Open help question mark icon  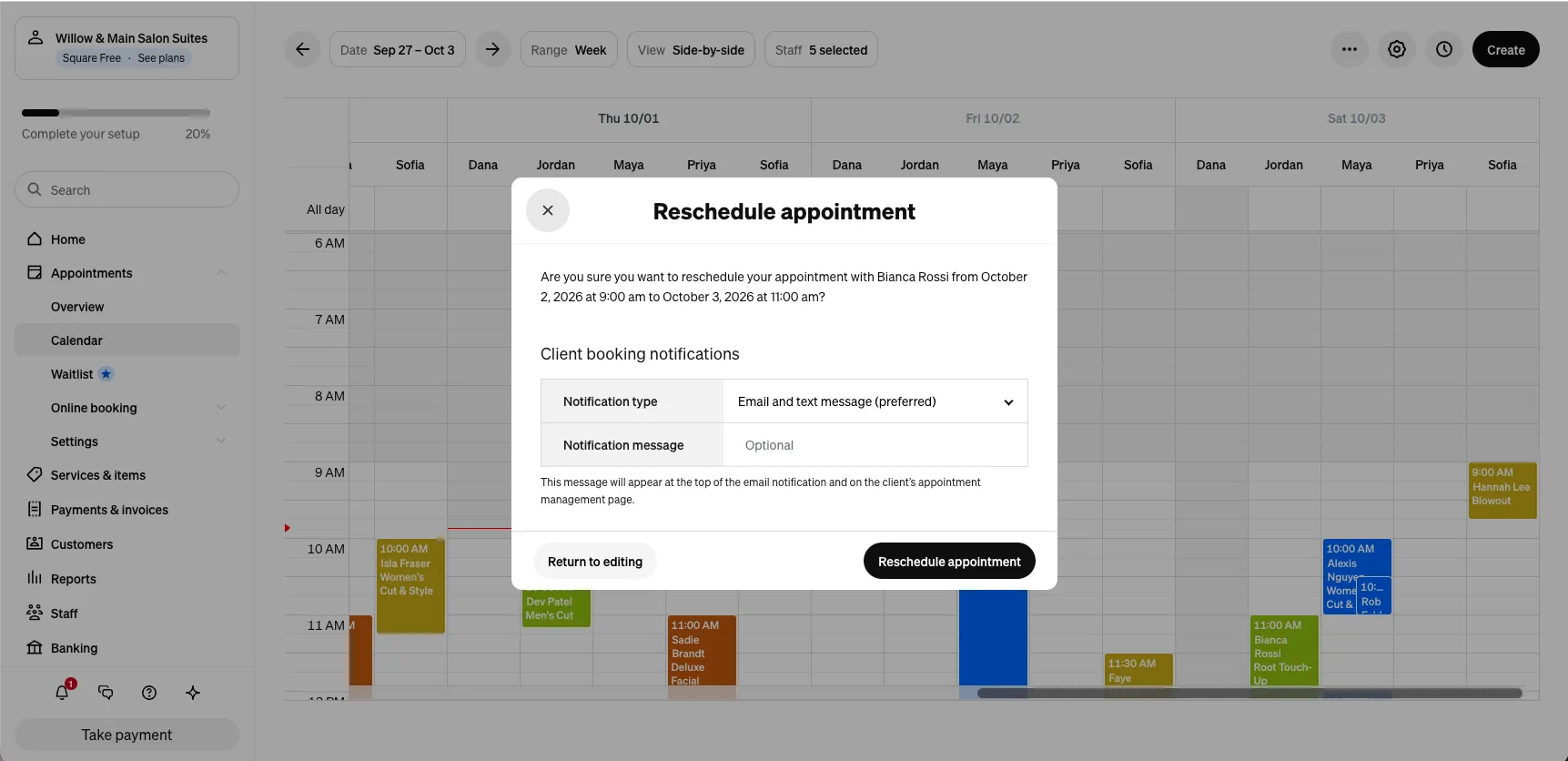click(149, 693)
